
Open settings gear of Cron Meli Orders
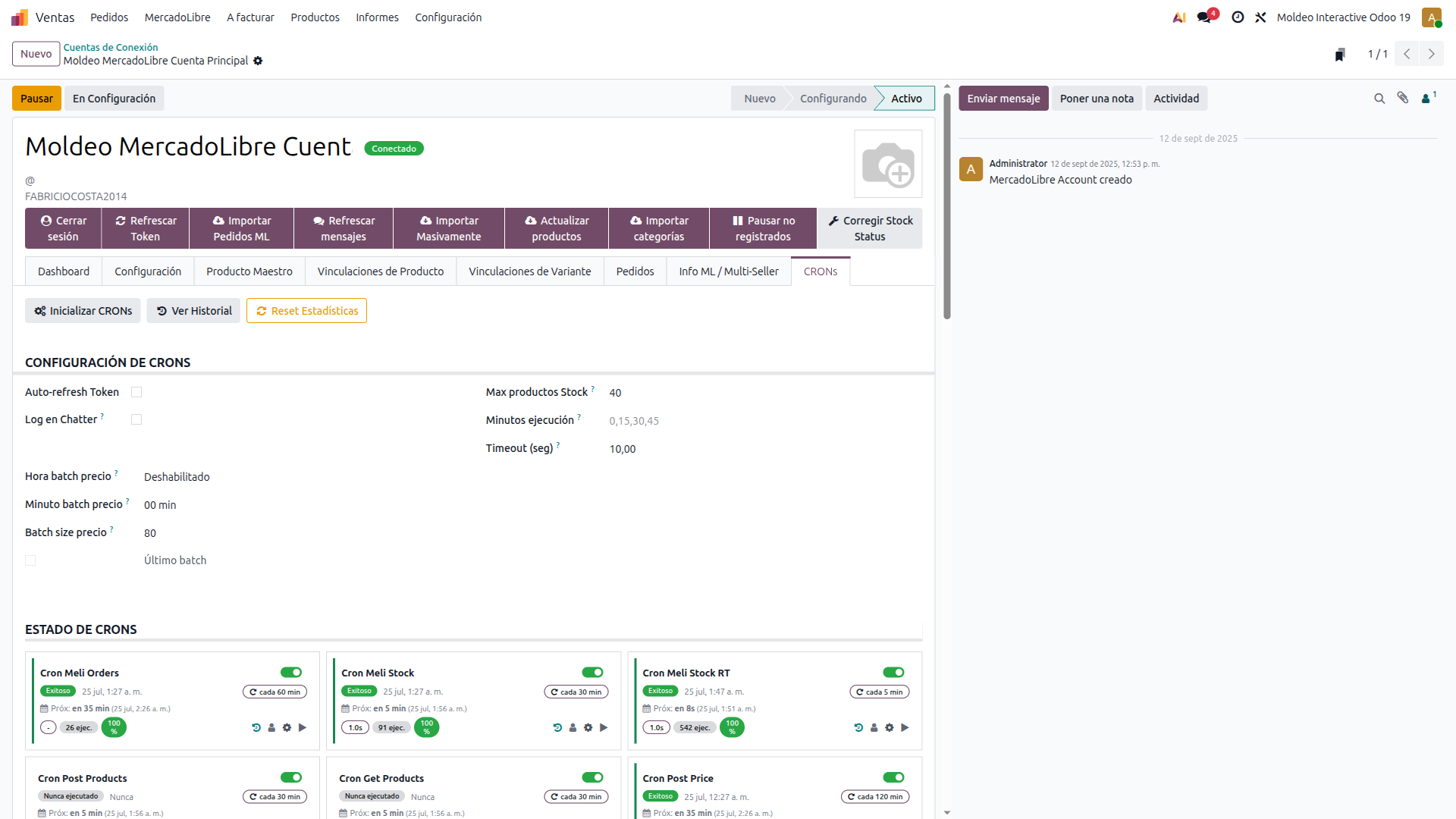click(x=287, y=727)
